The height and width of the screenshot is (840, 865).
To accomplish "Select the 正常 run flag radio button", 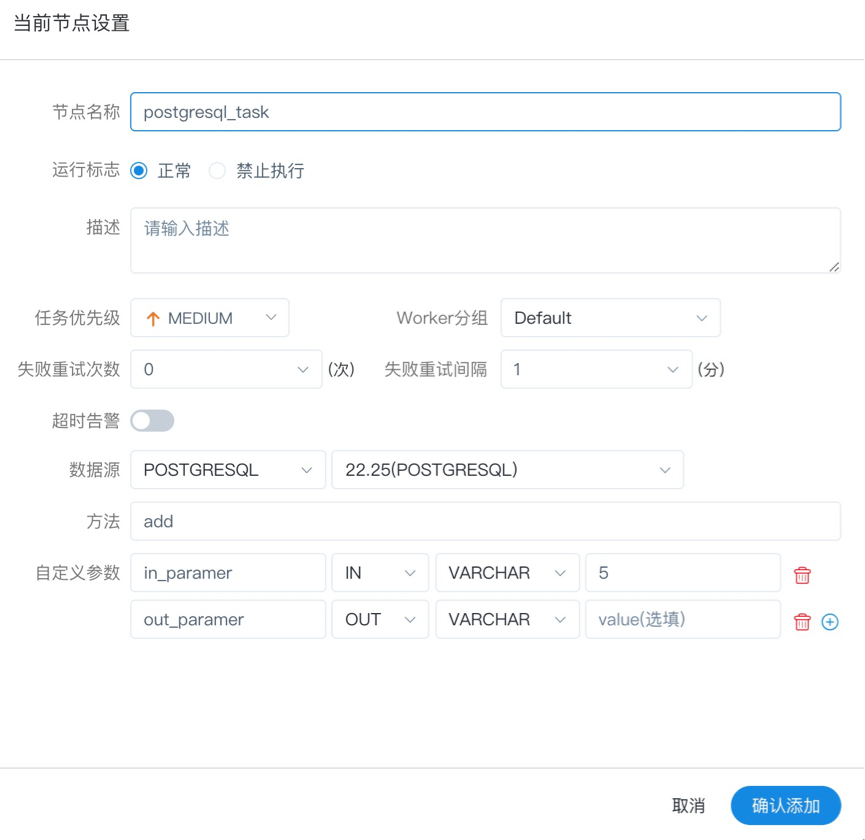I will coord(139,171).
